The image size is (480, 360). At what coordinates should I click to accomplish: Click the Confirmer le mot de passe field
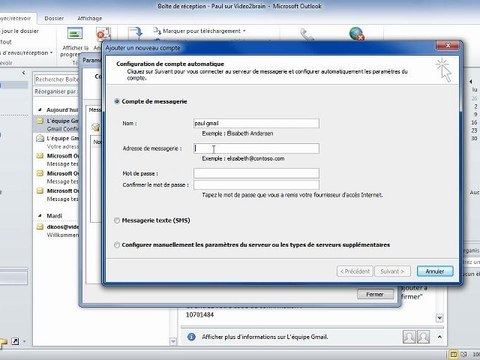[x=256, y=185]
